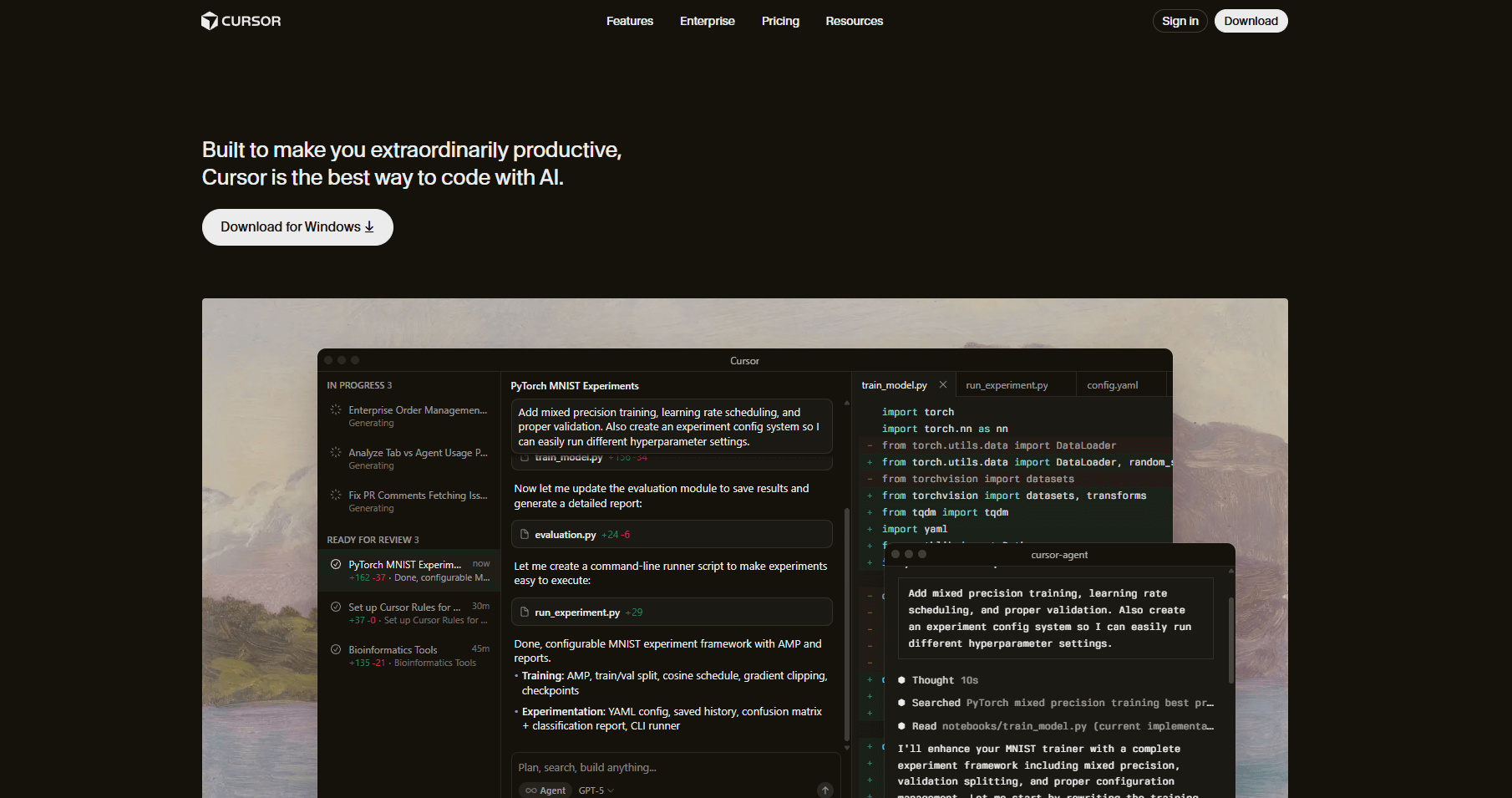The image size is (1512, 798).
Task: Click down arrow icon in Download for Windows
Action: (369, 227)
